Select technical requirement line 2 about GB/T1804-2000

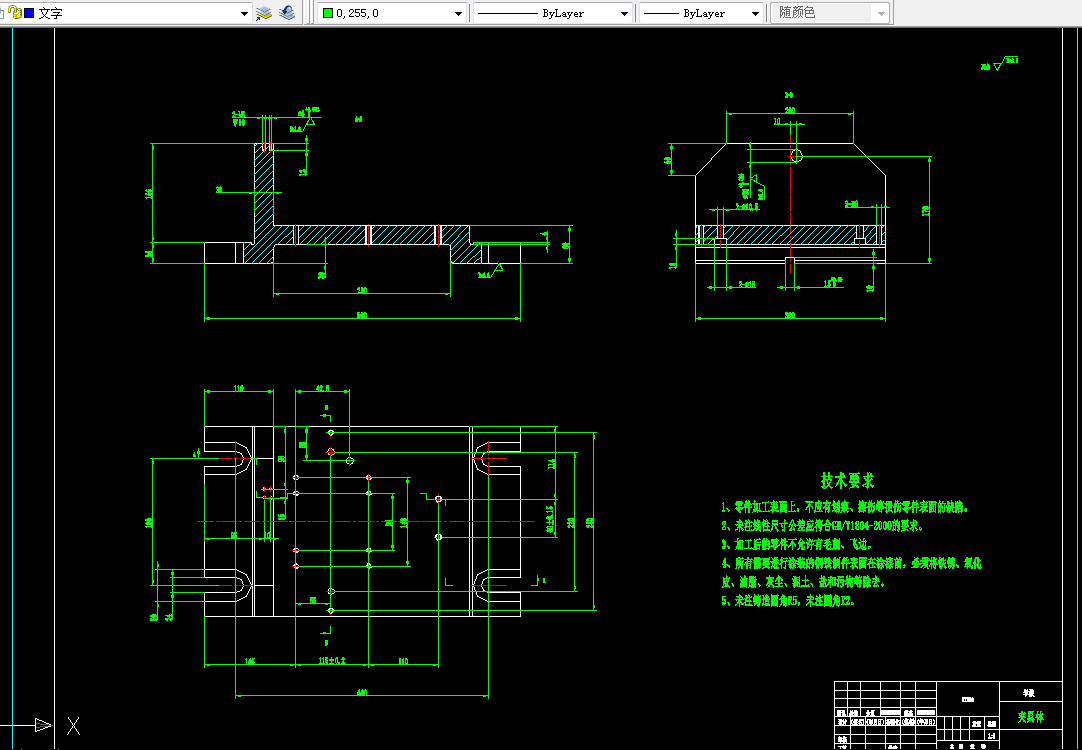823,526
